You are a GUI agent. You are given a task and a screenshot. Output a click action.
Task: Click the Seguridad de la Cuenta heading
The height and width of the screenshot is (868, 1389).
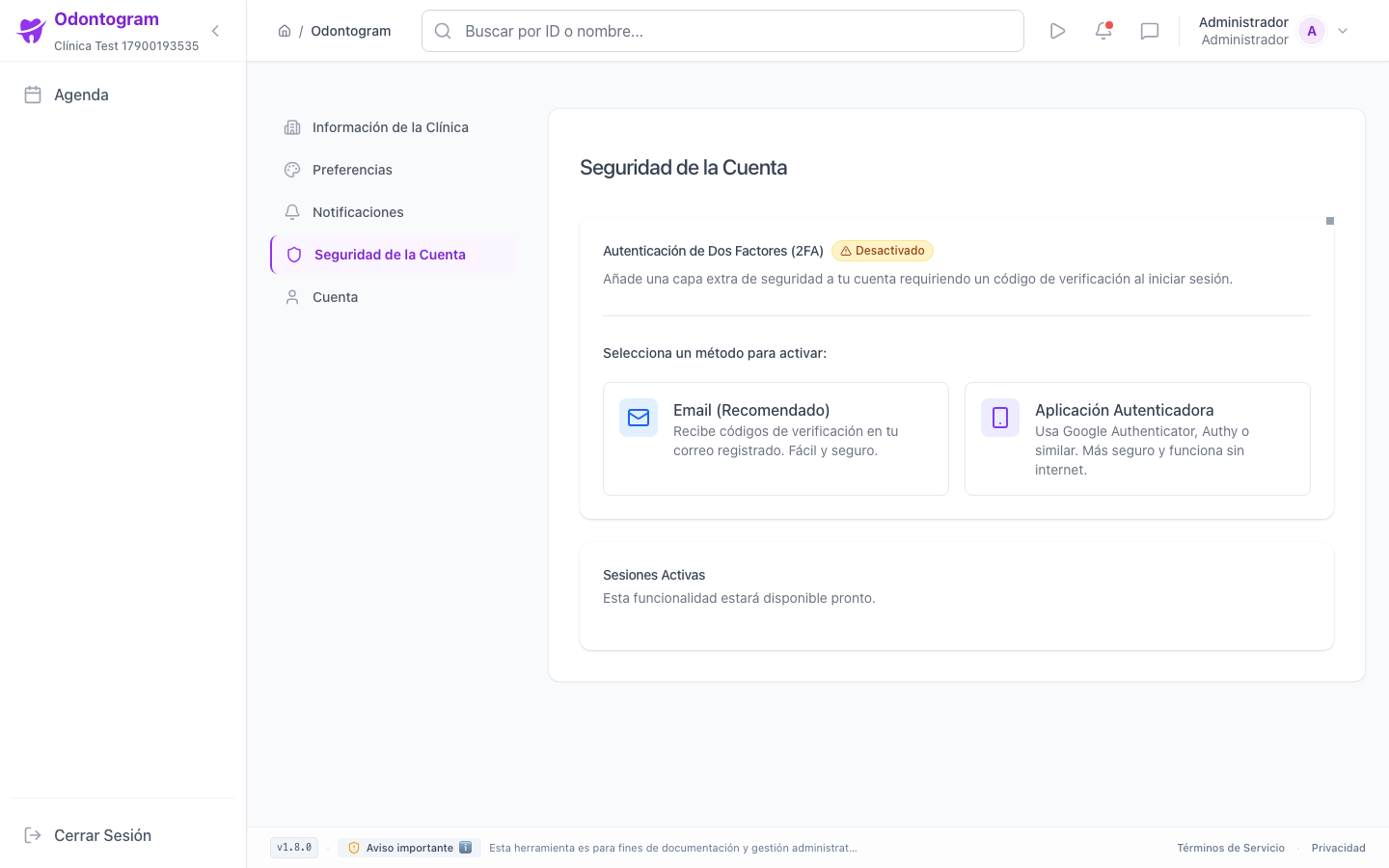(683, 168)
